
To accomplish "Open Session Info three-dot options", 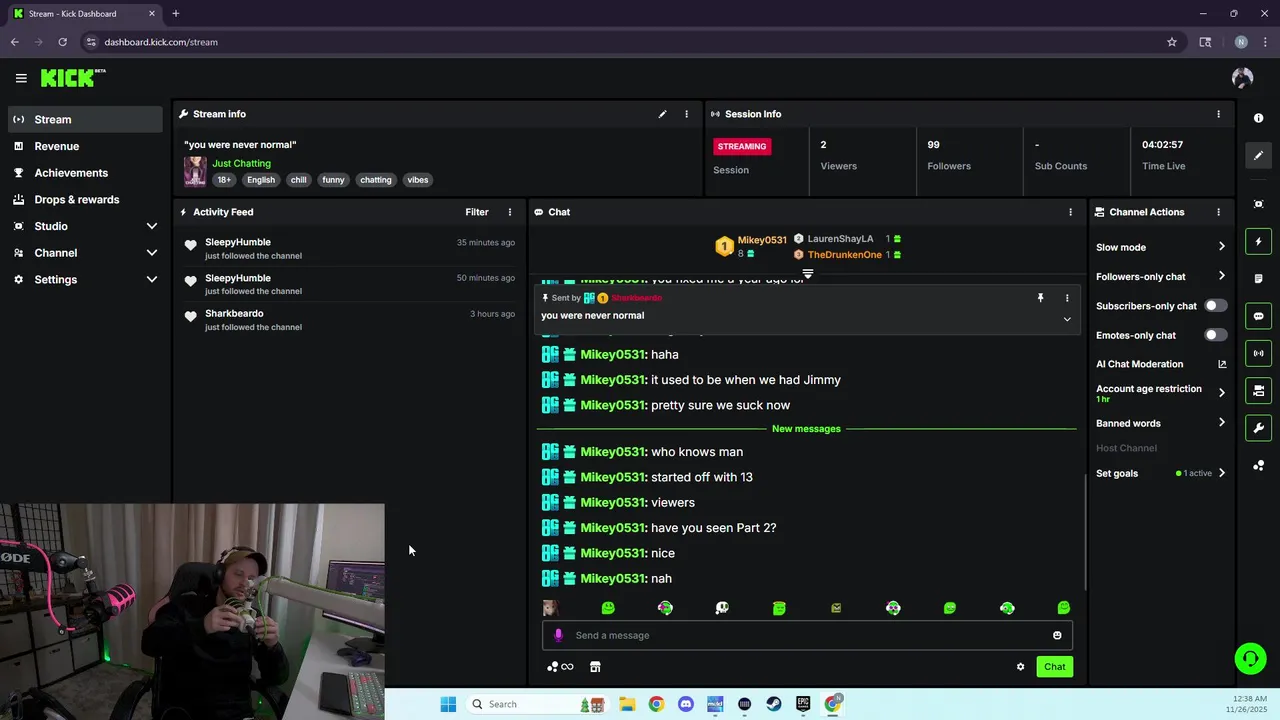I will click(x=1218, y=114).
